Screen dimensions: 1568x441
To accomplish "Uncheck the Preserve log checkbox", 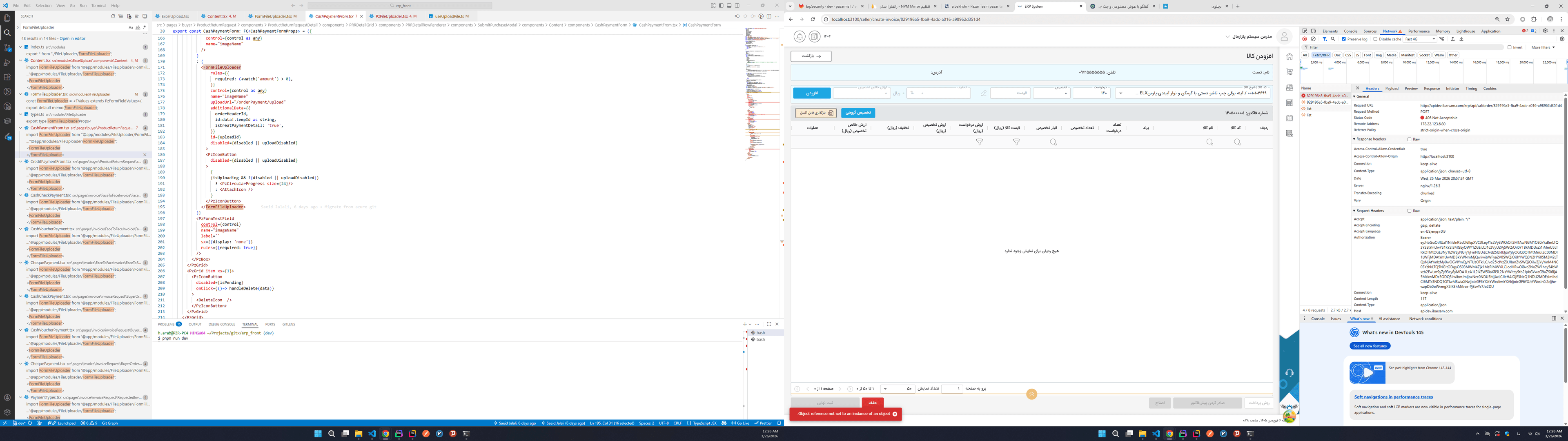I will tap(1344, 39).
